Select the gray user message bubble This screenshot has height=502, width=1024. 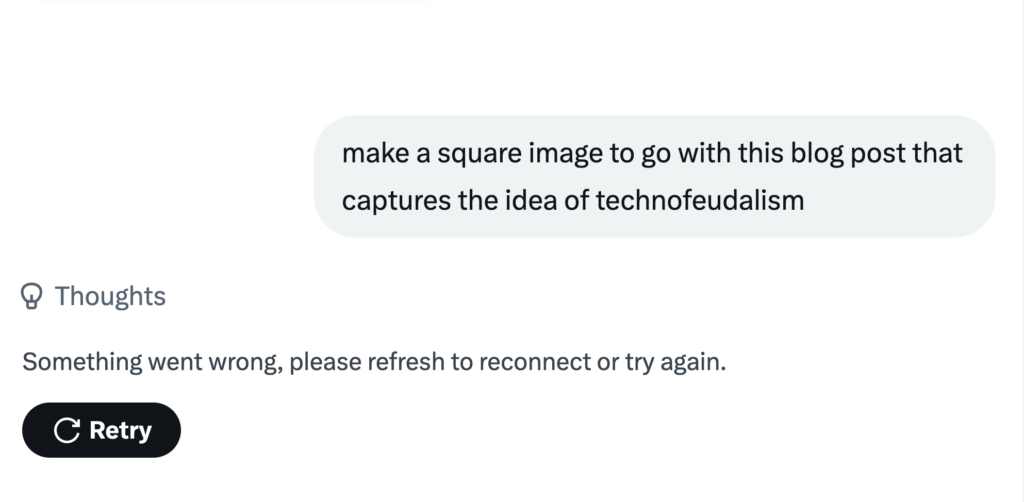point(654,177)
